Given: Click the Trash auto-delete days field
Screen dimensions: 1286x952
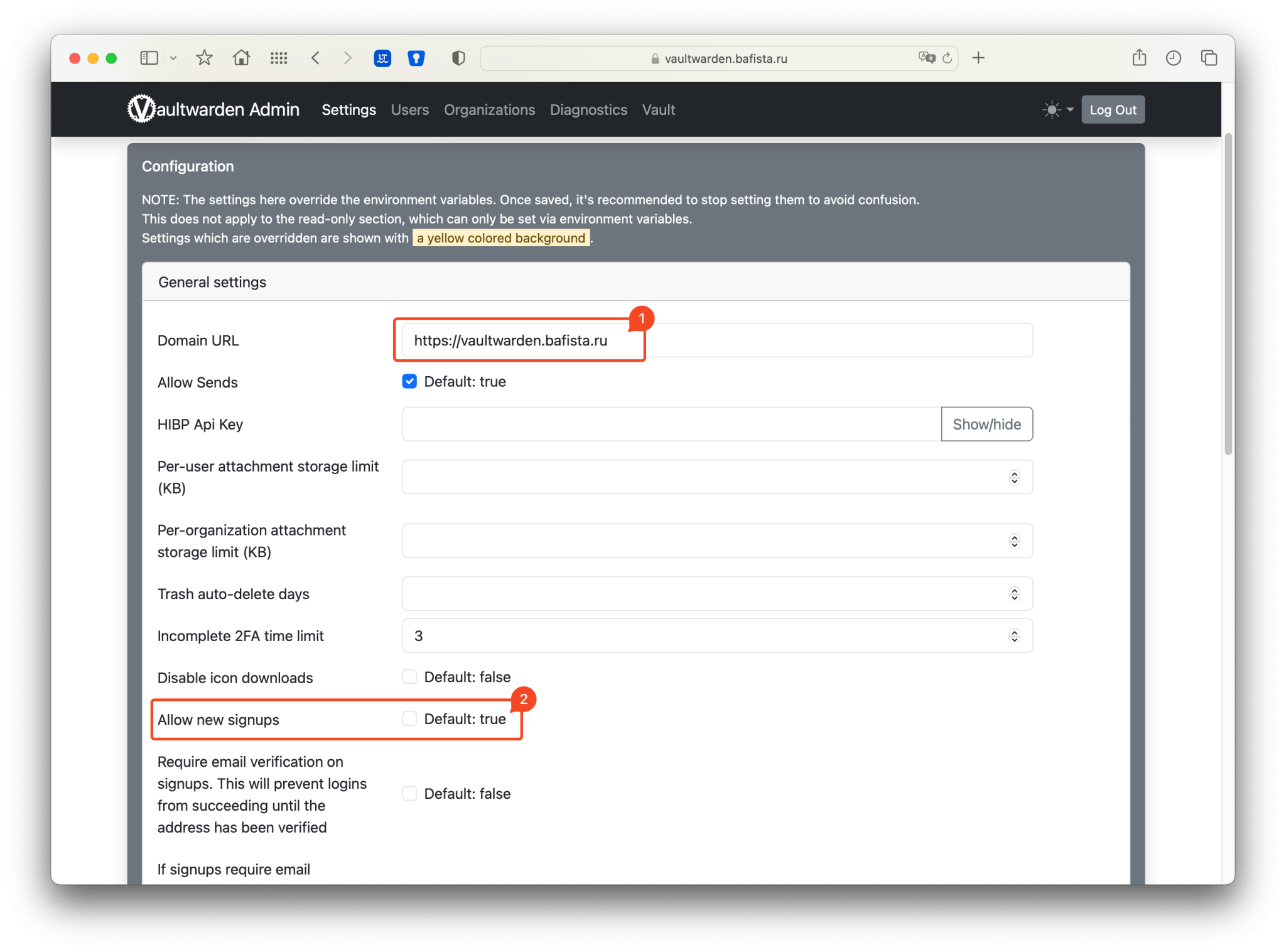Looking at the screenshot, I should pyautogui.click(x=717, y=593).
